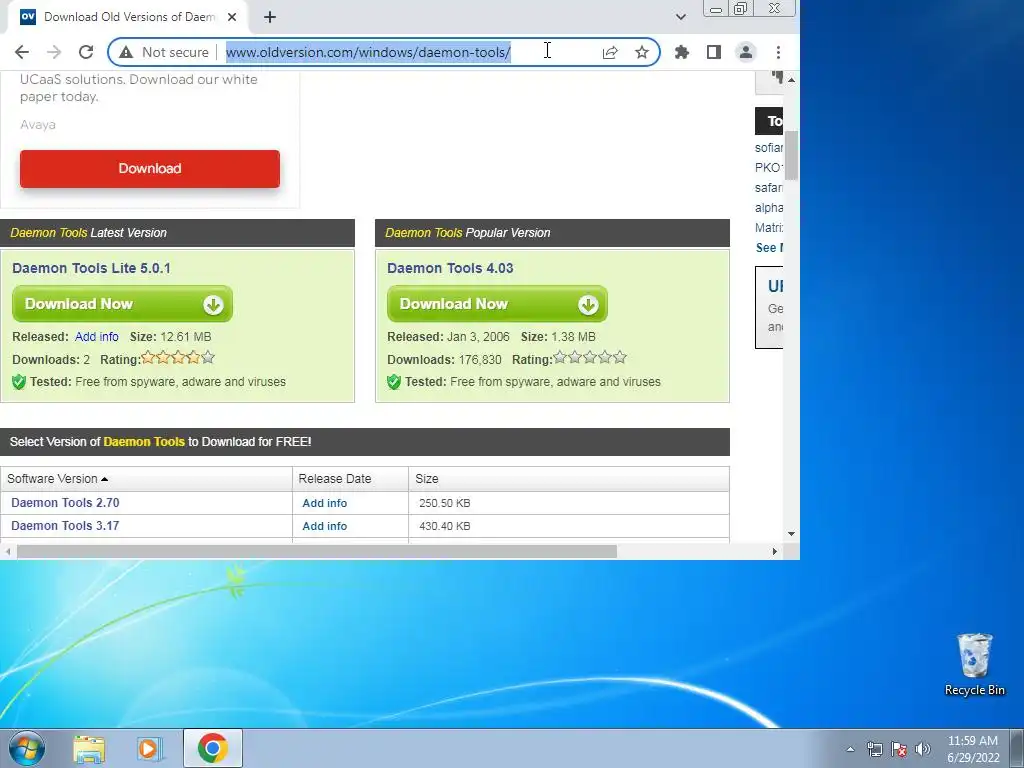Share this page via share icon
The width and height of the screenshot is (1024, 768).
pyautogui.click(x=610, y=52)
